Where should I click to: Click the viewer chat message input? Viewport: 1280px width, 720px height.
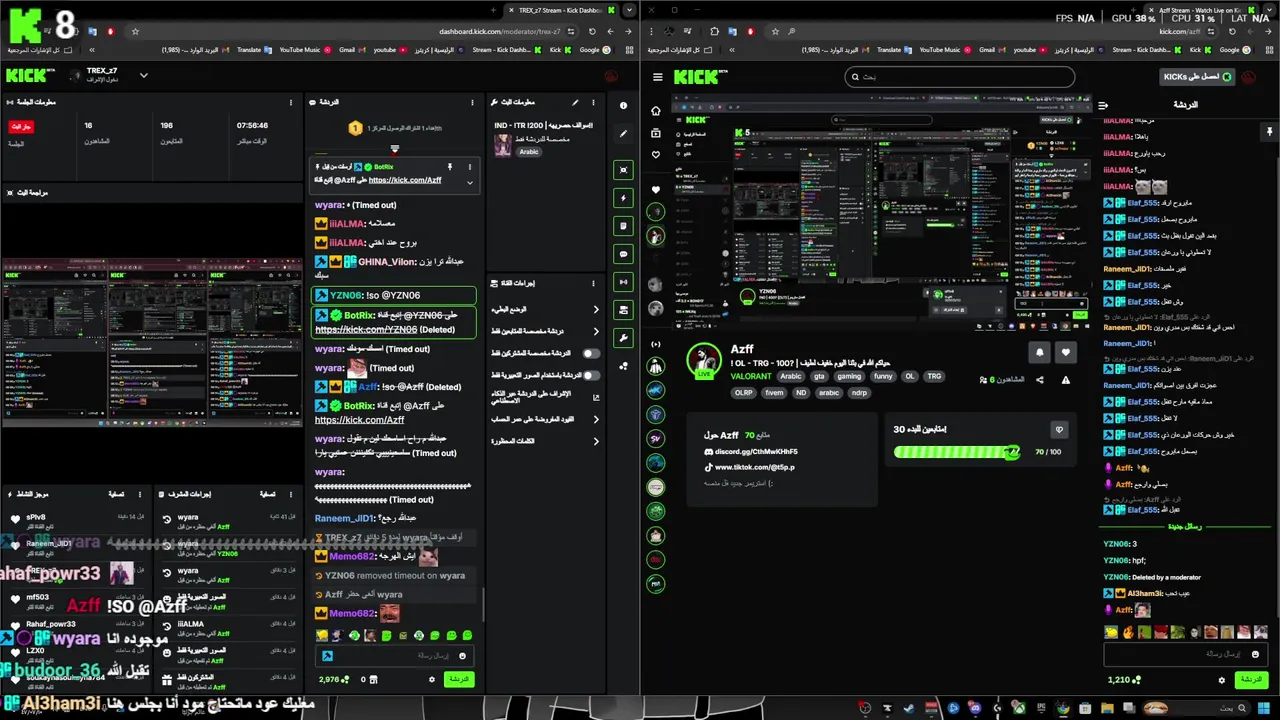(x=1186, y=654)
